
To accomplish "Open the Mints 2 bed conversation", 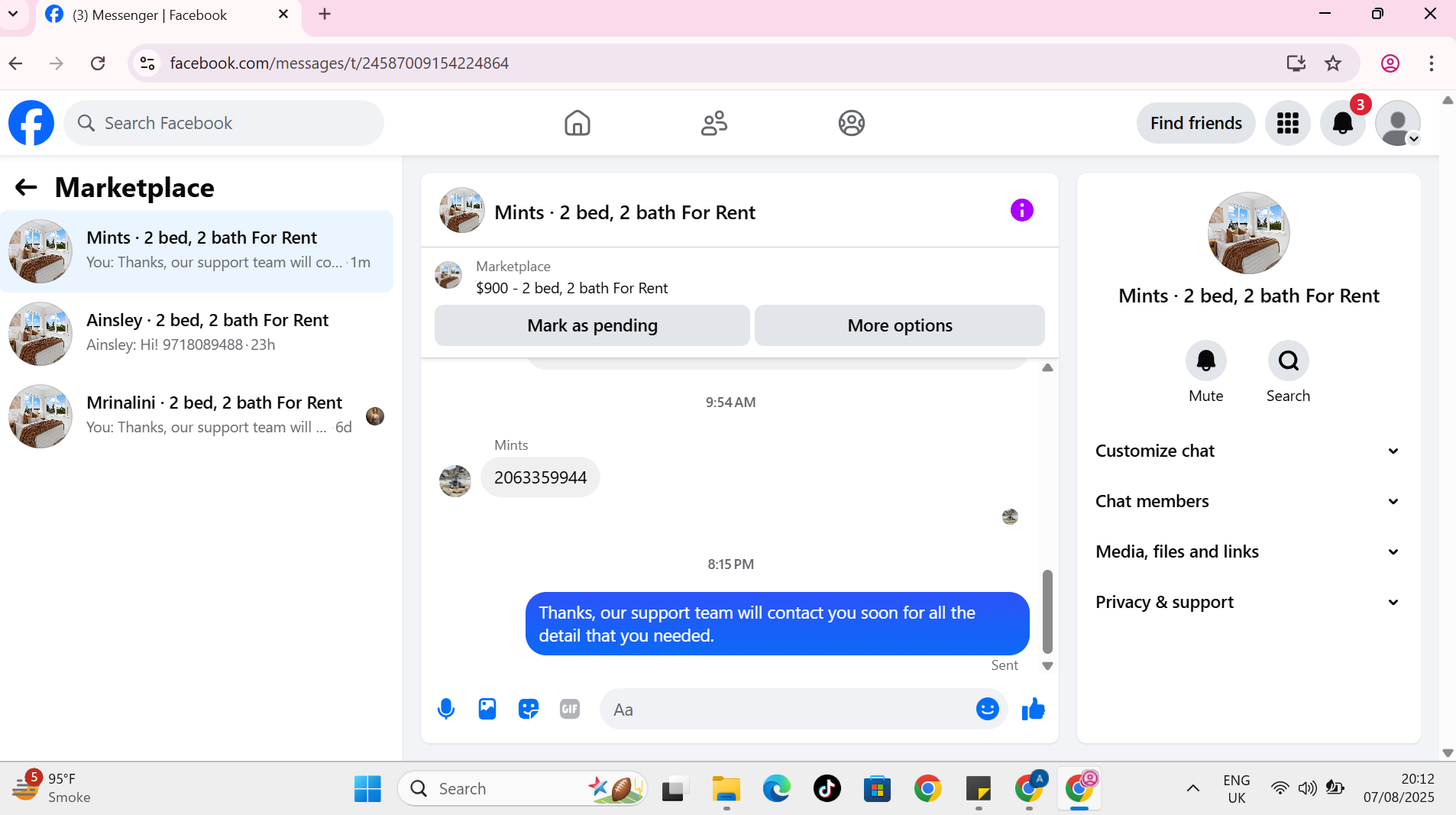I will 197,251.
